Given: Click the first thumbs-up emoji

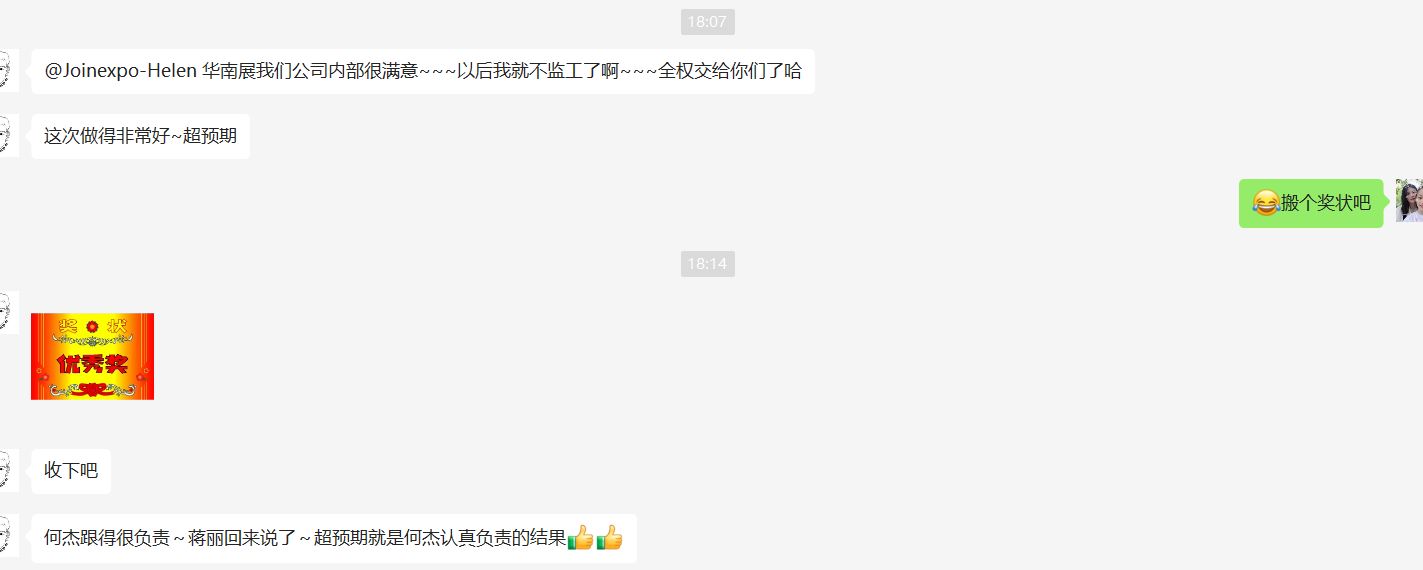Looking at the screenshot, I should point(581,538).
